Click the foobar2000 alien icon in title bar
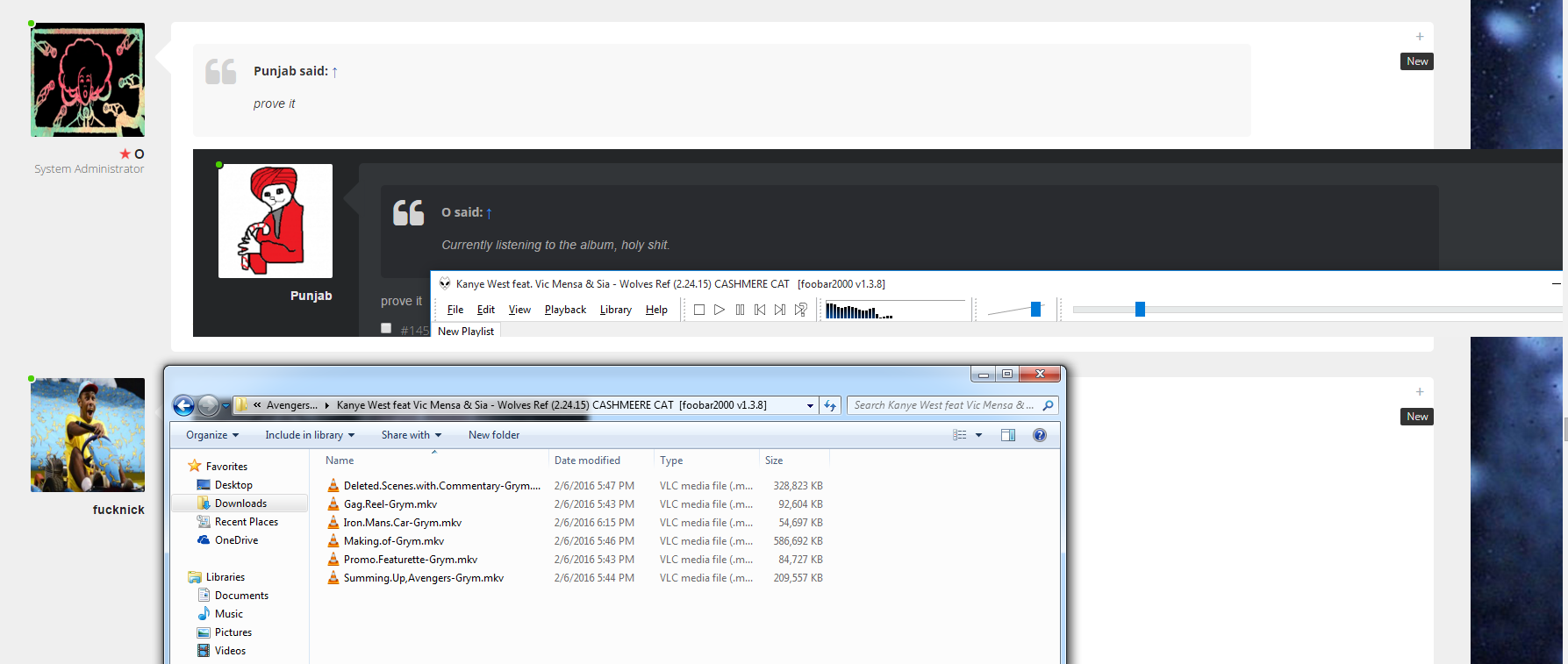 coord(445,283)
